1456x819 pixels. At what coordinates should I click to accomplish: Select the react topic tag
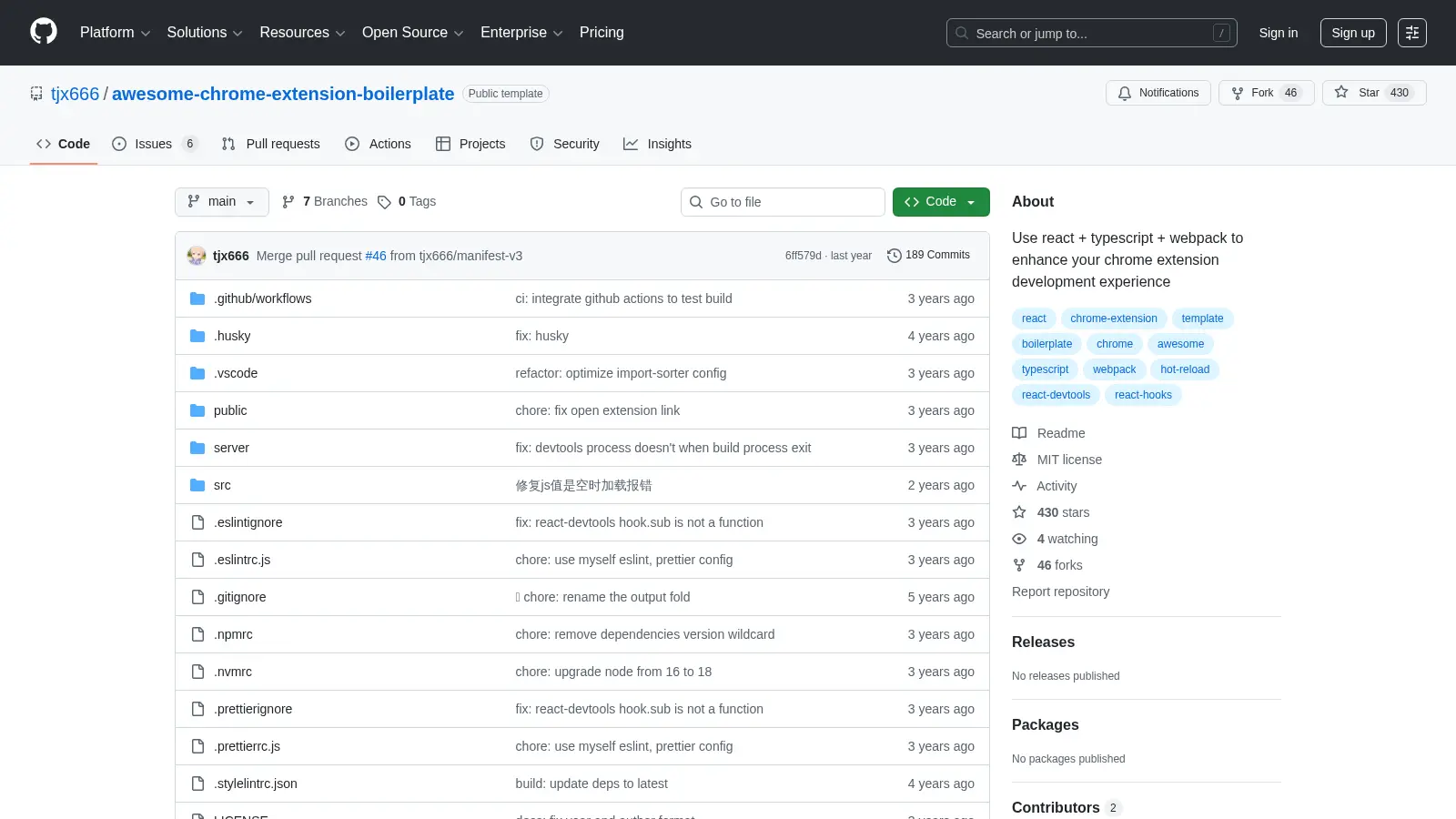coord(1034,318)
